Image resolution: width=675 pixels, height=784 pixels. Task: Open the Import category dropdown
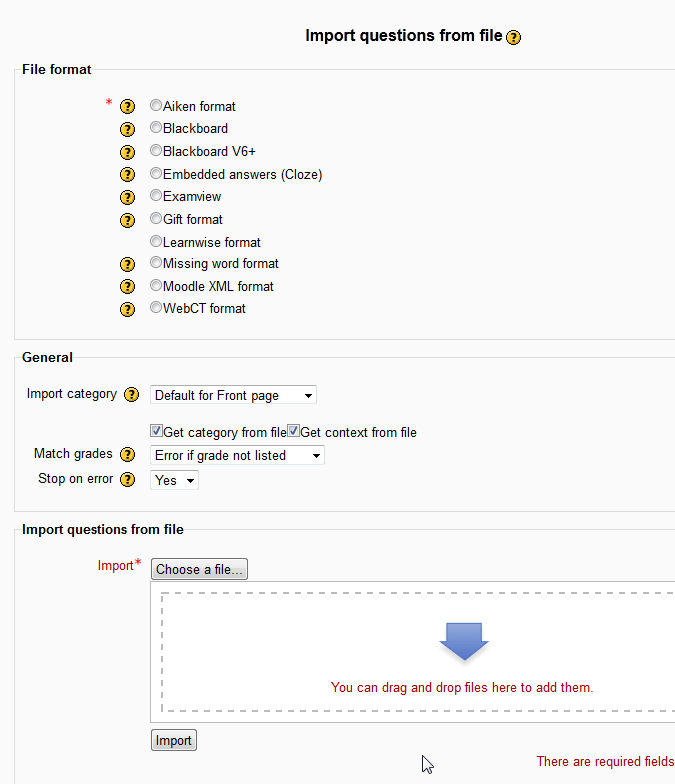(x=233, y=395)
